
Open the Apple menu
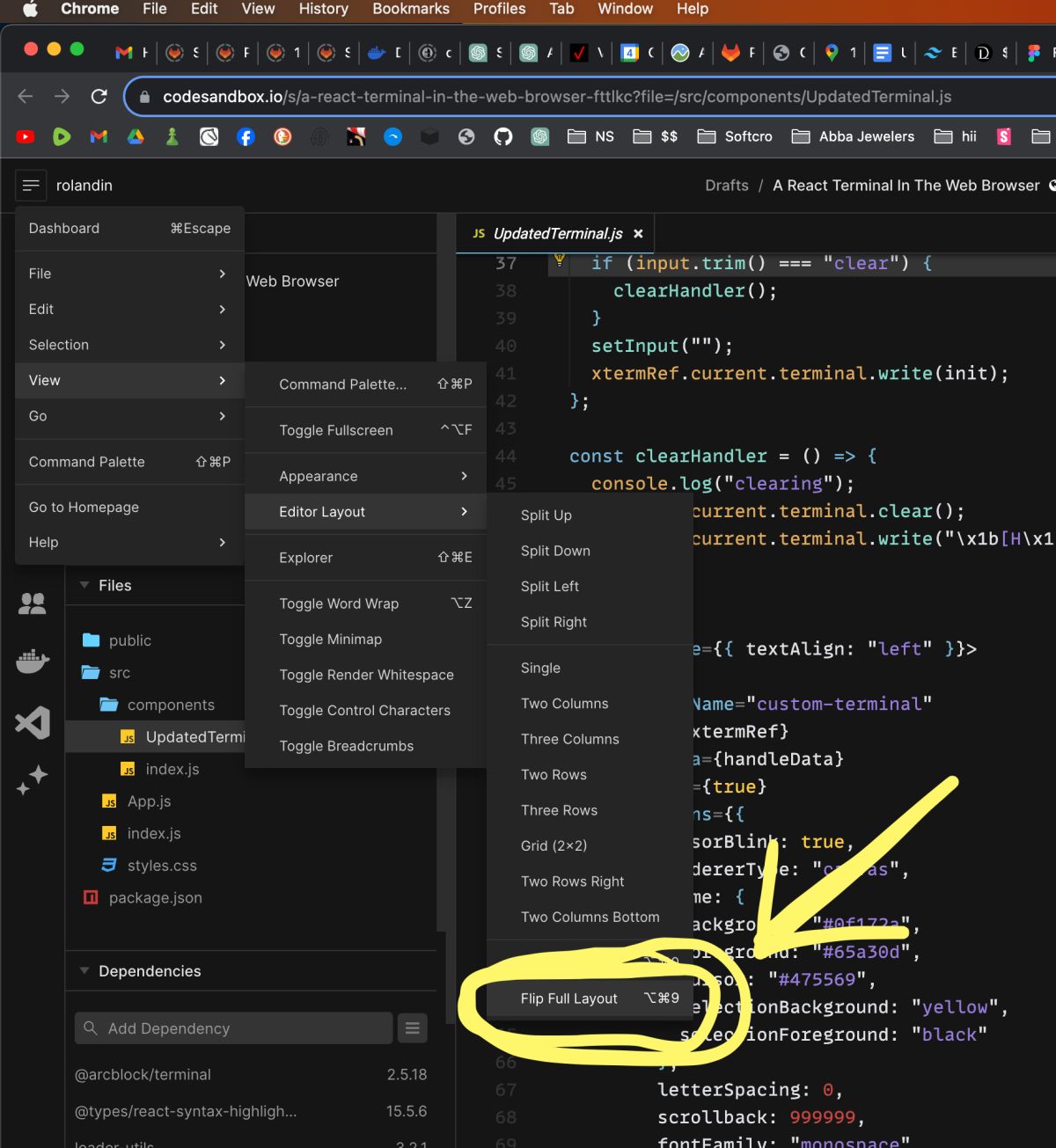click(30, 9)
